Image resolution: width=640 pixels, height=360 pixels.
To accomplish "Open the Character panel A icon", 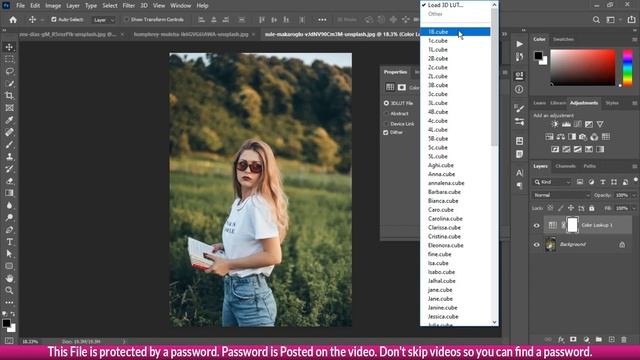I will [x=519, y=173].
